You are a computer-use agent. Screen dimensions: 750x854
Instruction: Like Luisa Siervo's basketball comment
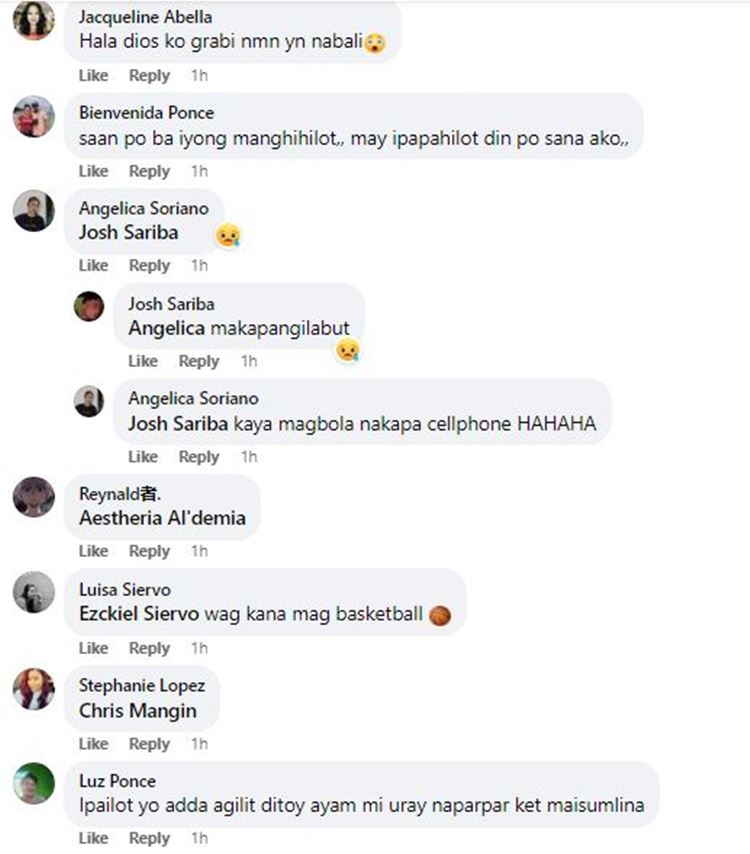(x=94, y=648)
